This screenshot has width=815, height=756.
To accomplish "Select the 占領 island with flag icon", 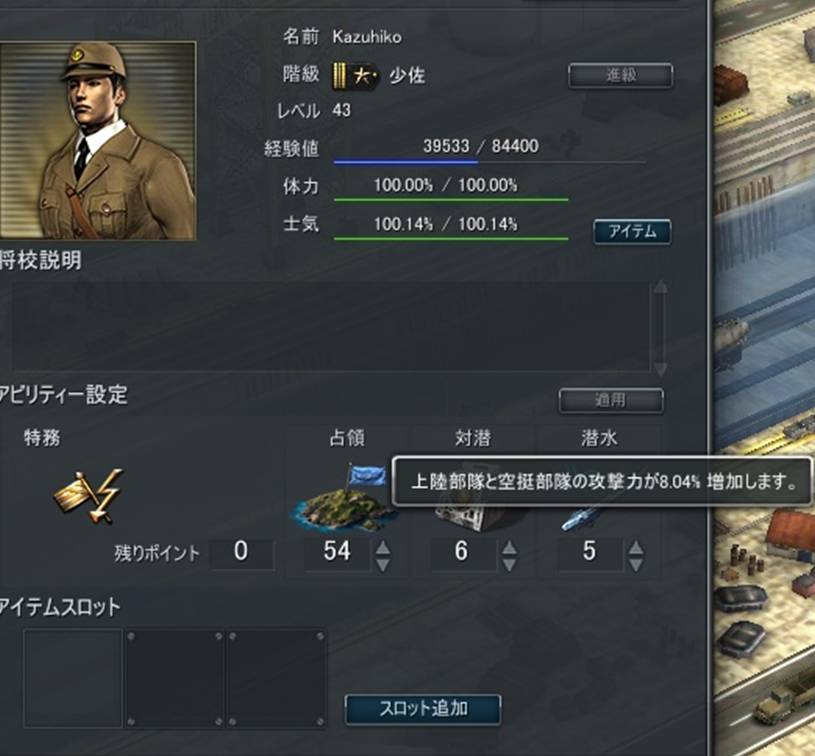I will pyautogui.click(x=343, y=498).
